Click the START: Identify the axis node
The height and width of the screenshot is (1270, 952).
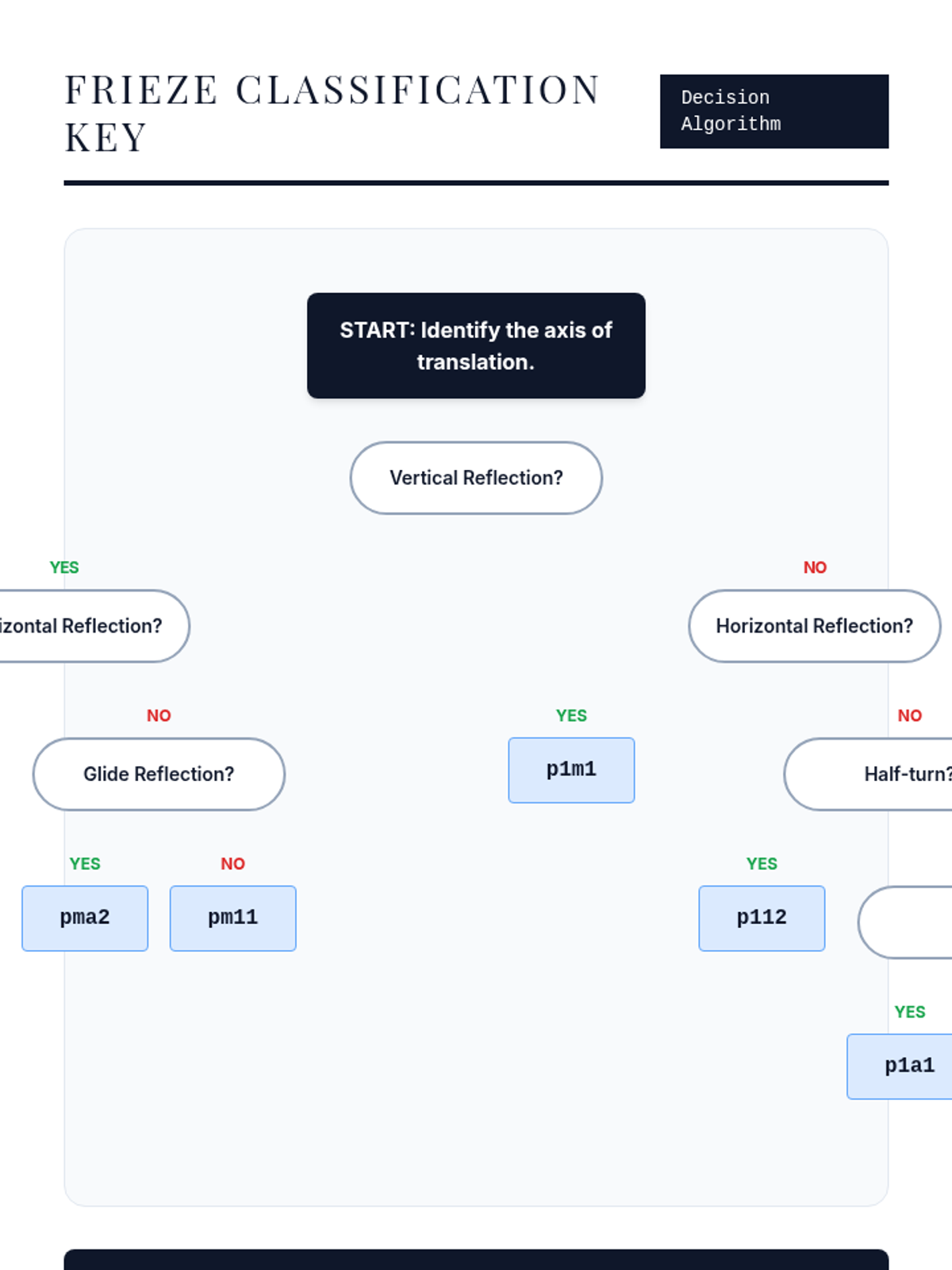(x=476, y=345)
